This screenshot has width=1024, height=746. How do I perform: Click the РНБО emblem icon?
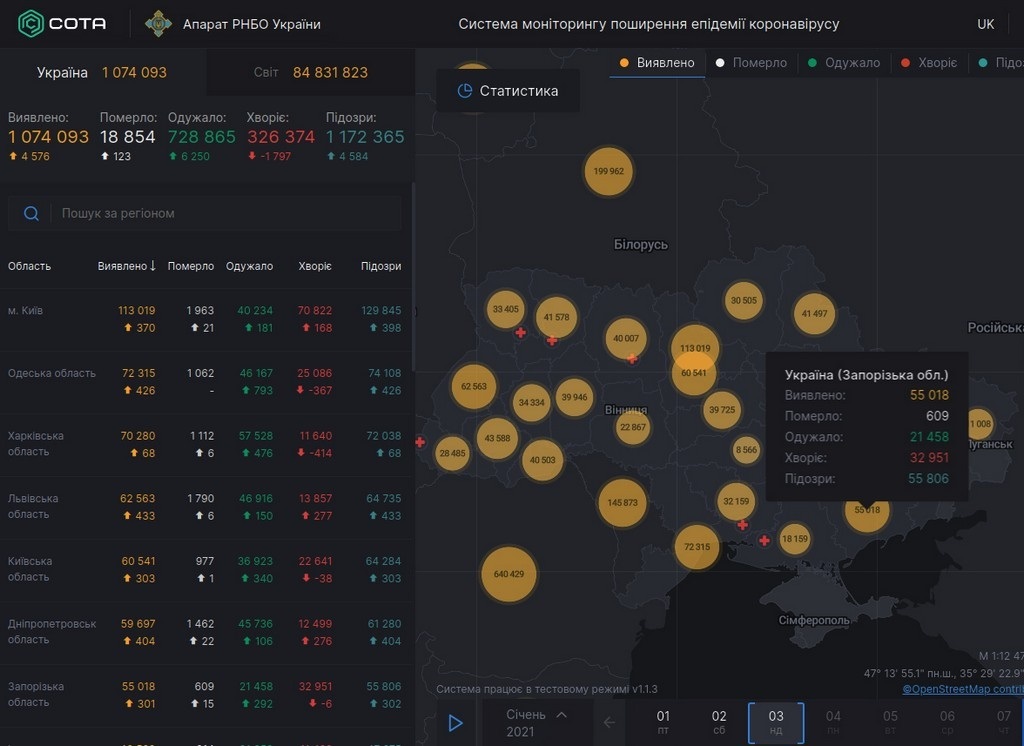point(158,24)
